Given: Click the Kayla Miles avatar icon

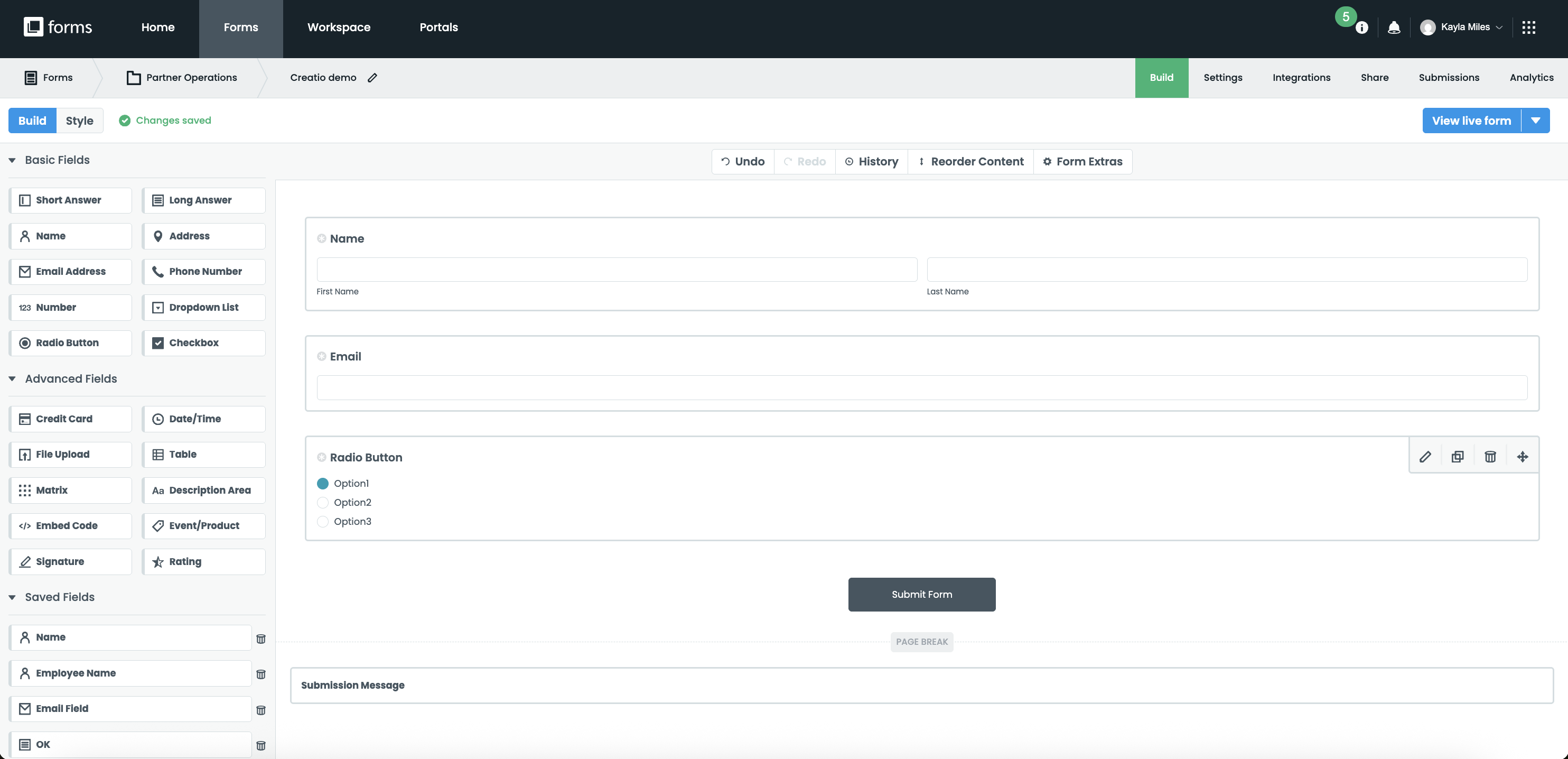Looking at the screenshot, I should (1427, 27).
